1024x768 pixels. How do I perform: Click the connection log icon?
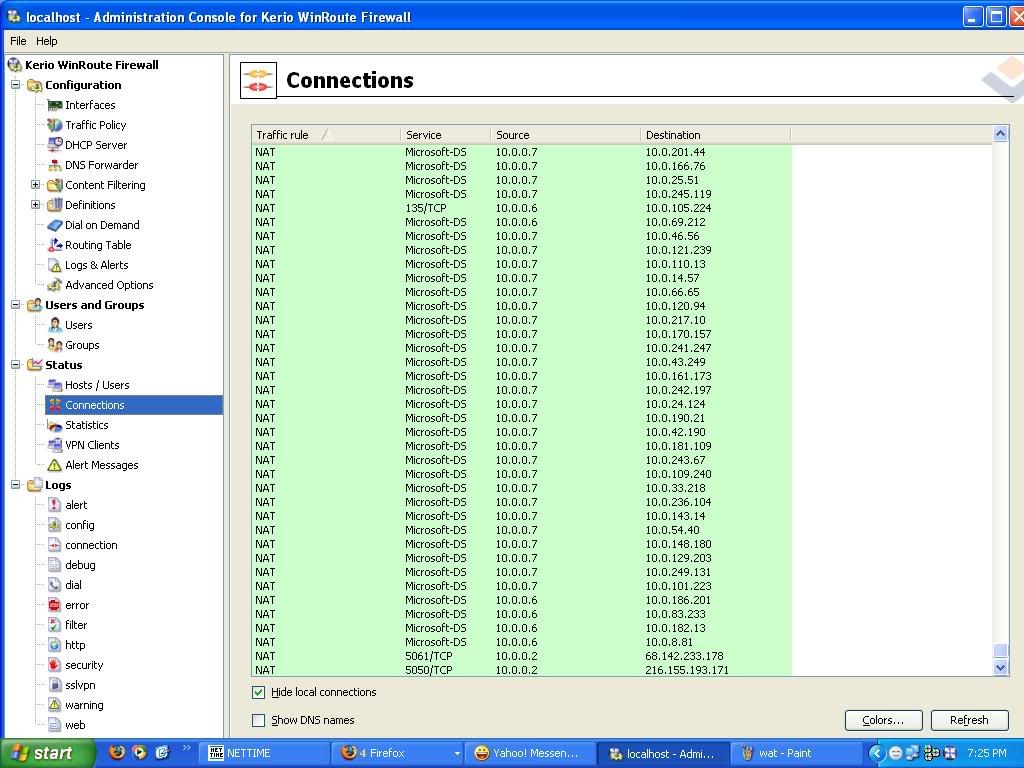click(55, 545)
